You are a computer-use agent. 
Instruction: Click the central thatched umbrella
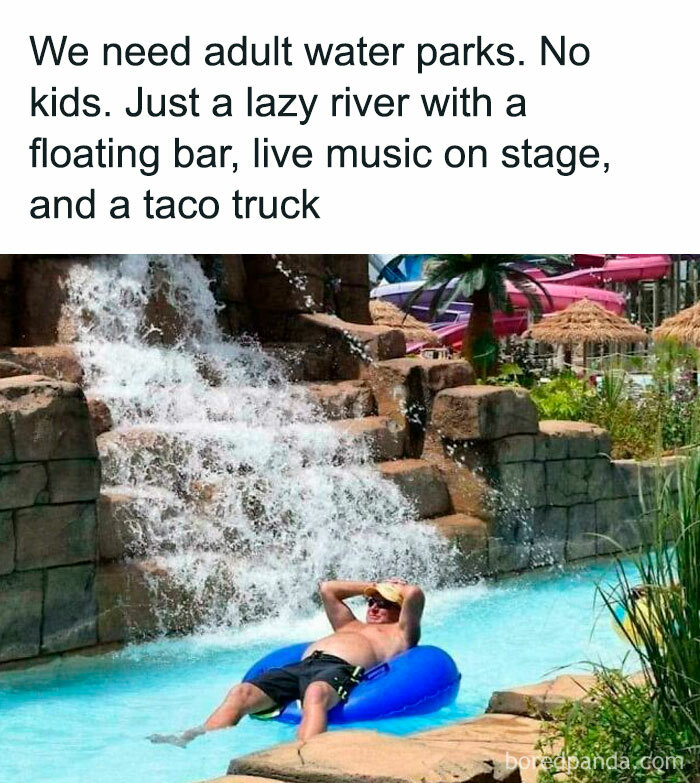coord(585,323)
